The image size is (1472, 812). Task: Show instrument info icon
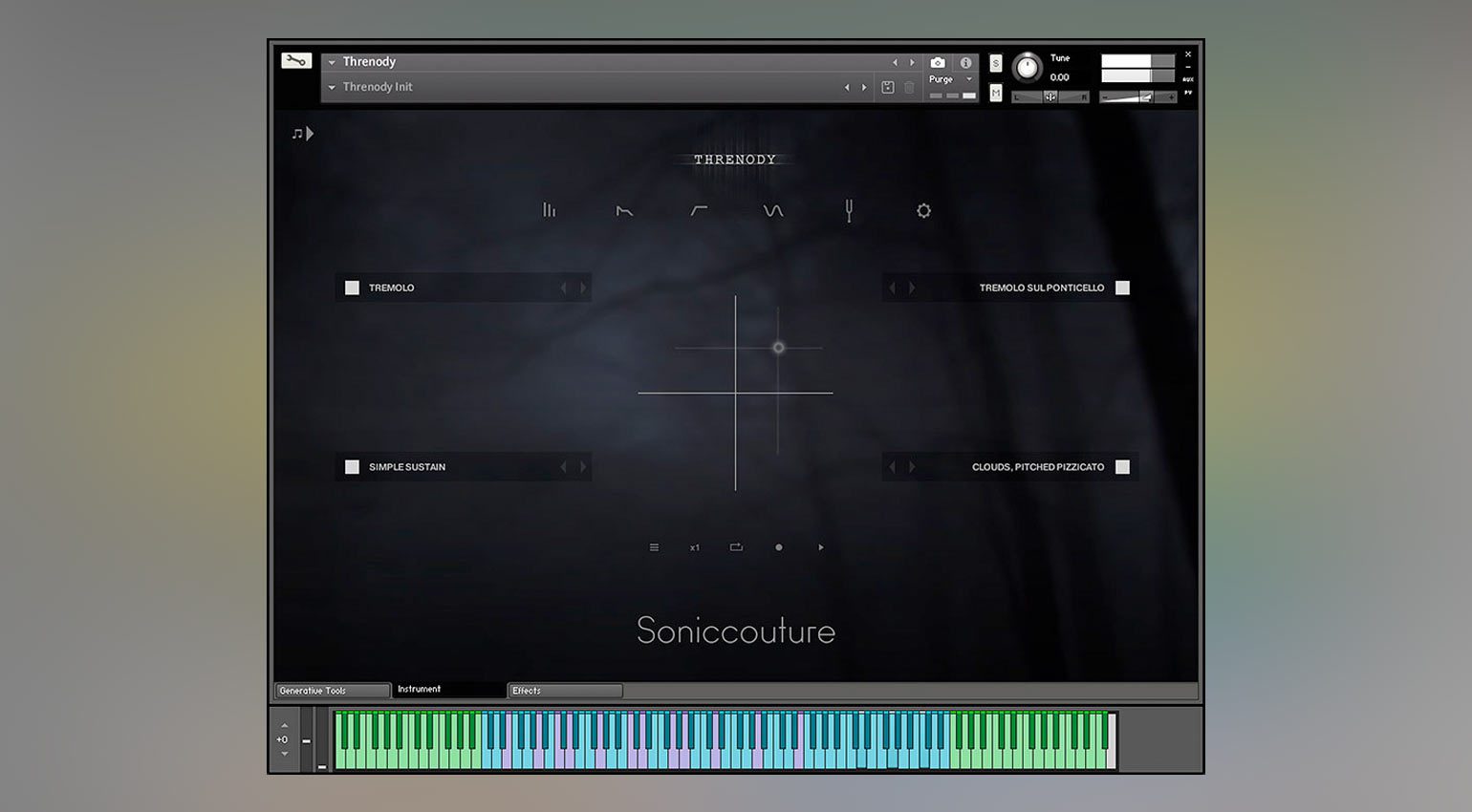965,62
